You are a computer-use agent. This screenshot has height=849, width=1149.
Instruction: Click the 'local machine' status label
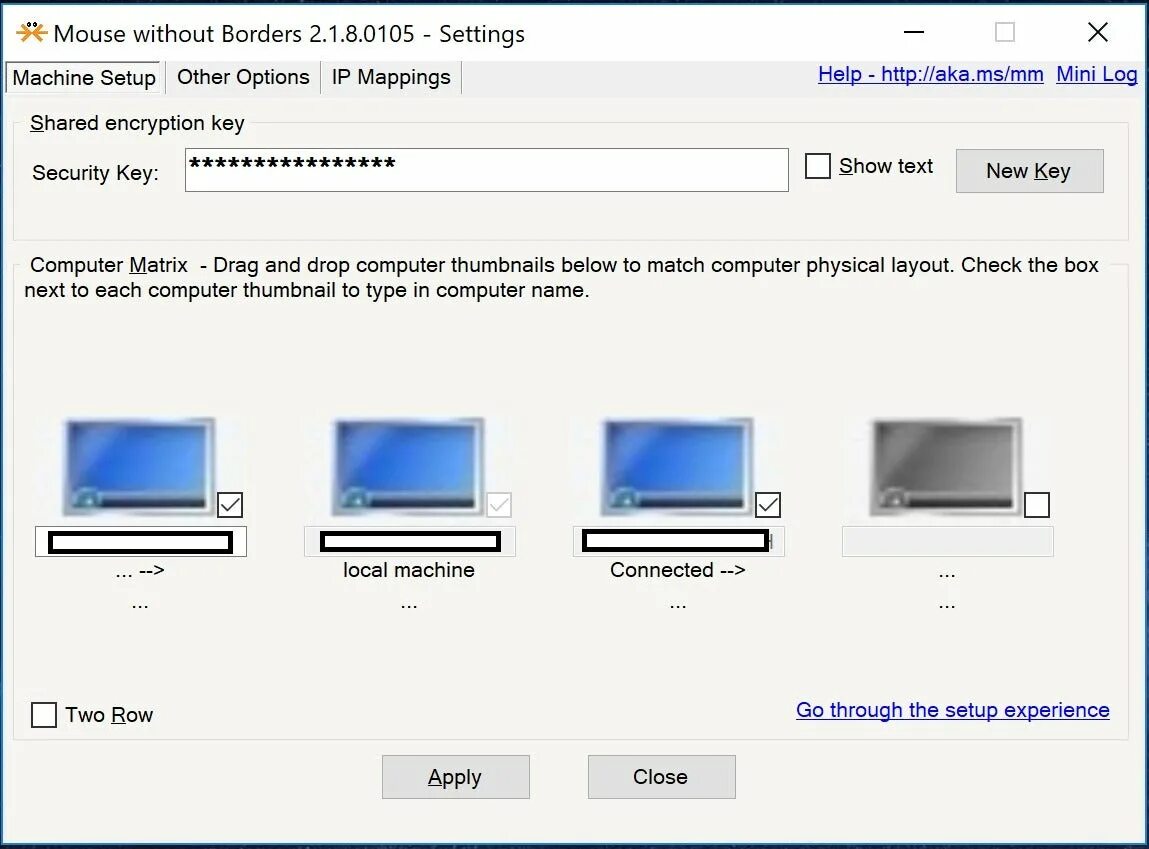point(409,570)
